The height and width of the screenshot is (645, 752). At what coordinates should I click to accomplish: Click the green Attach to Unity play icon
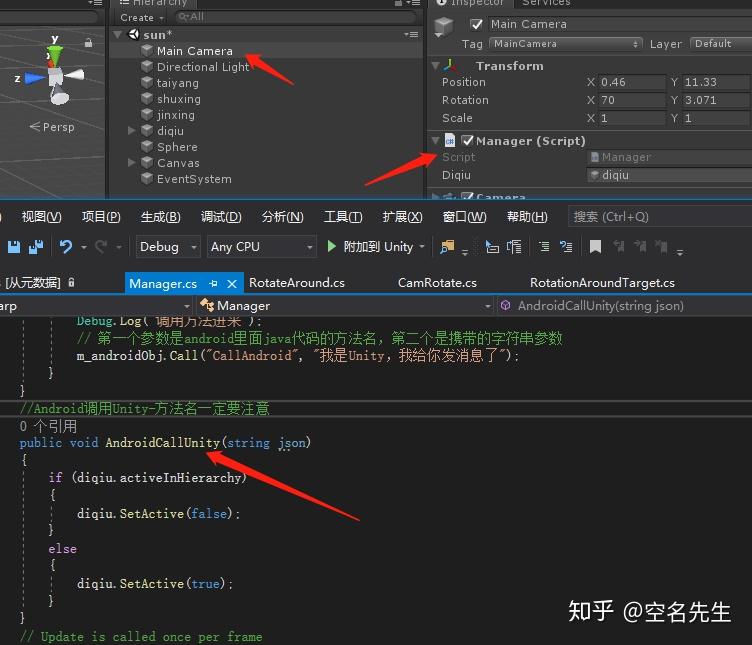pos(331,246)
